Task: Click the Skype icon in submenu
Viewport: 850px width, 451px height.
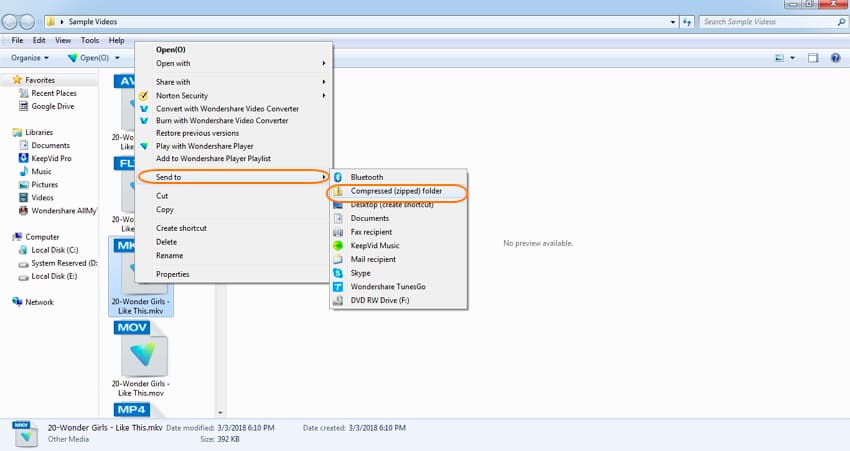Action: click(338, 273)
